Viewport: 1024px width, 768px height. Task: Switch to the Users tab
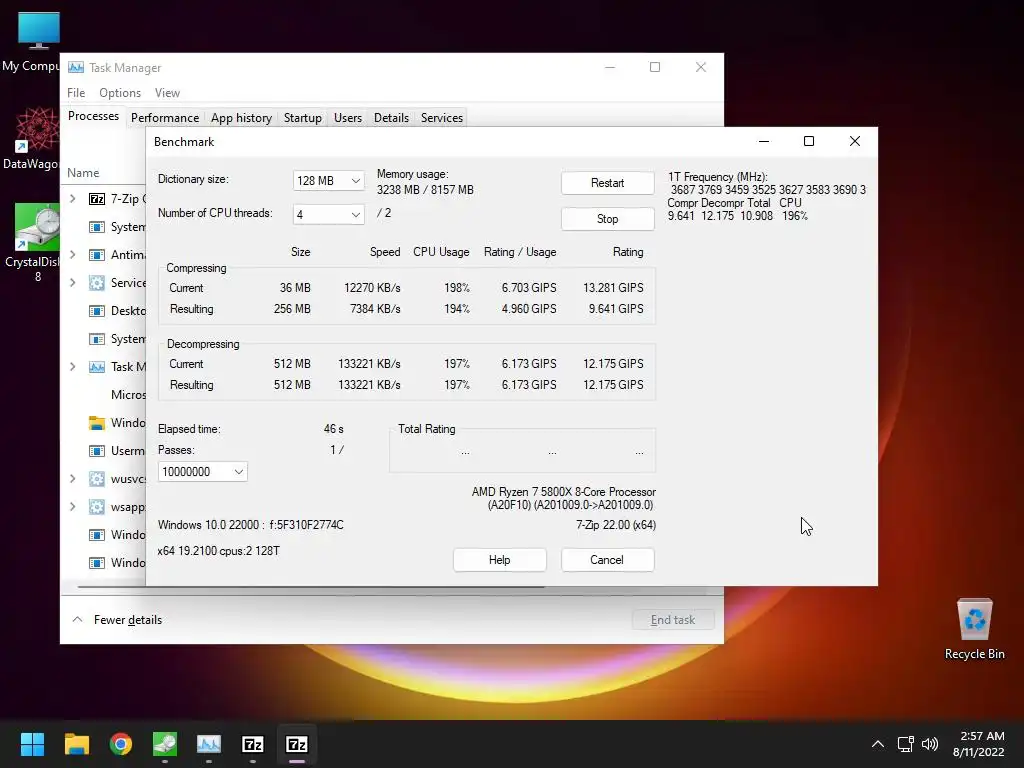(x=347, y=118)
